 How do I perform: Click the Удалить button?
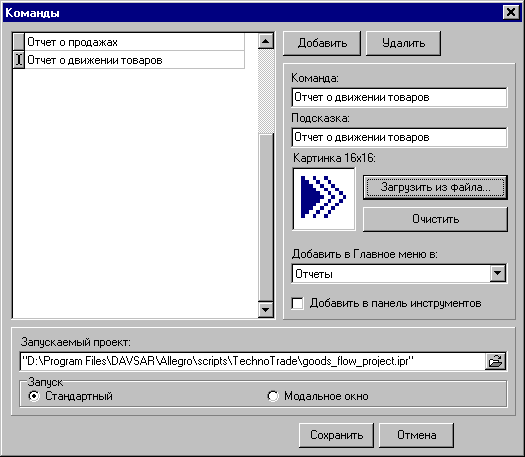(403, 43)
